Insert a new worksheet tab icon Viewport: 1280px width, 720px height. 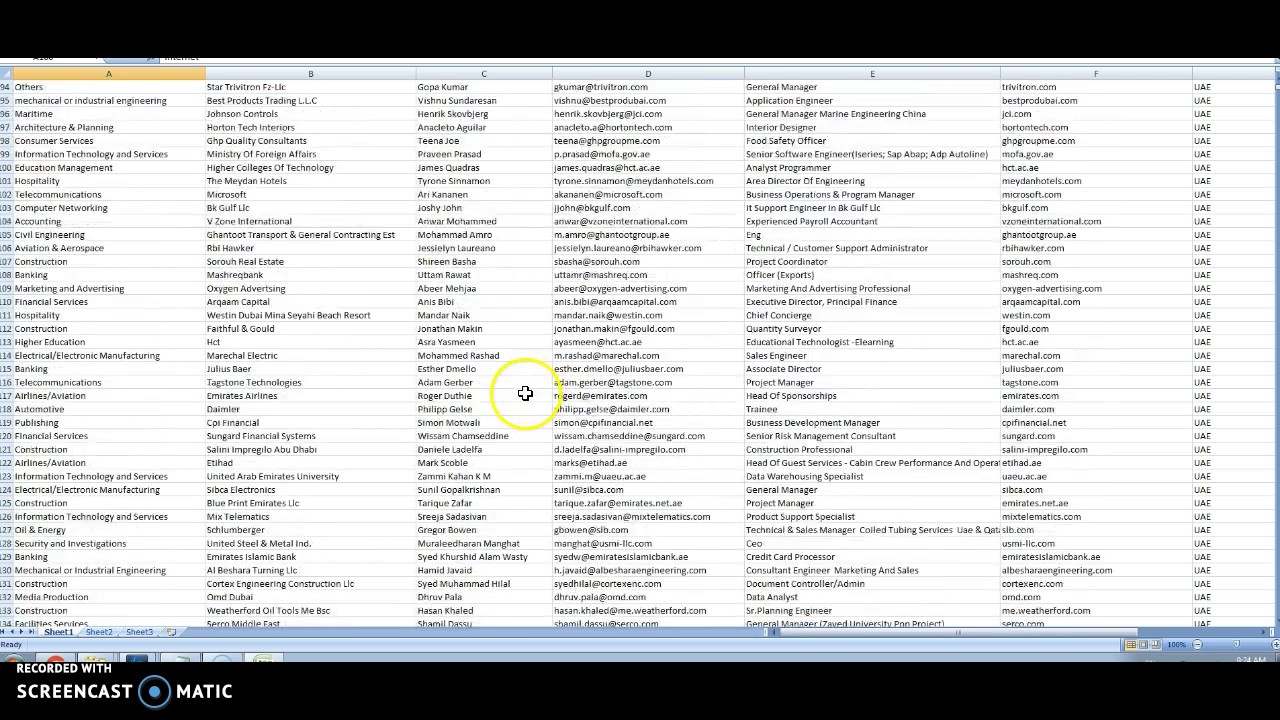coord(171,632)
